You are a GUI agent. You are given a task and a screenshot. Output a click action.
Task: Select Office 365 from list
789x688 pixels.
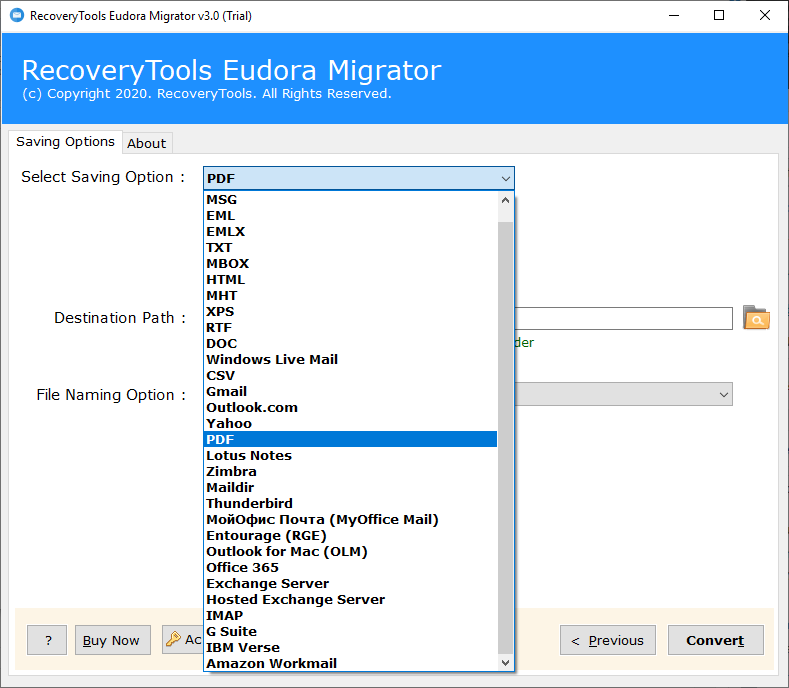click(351, 568)
